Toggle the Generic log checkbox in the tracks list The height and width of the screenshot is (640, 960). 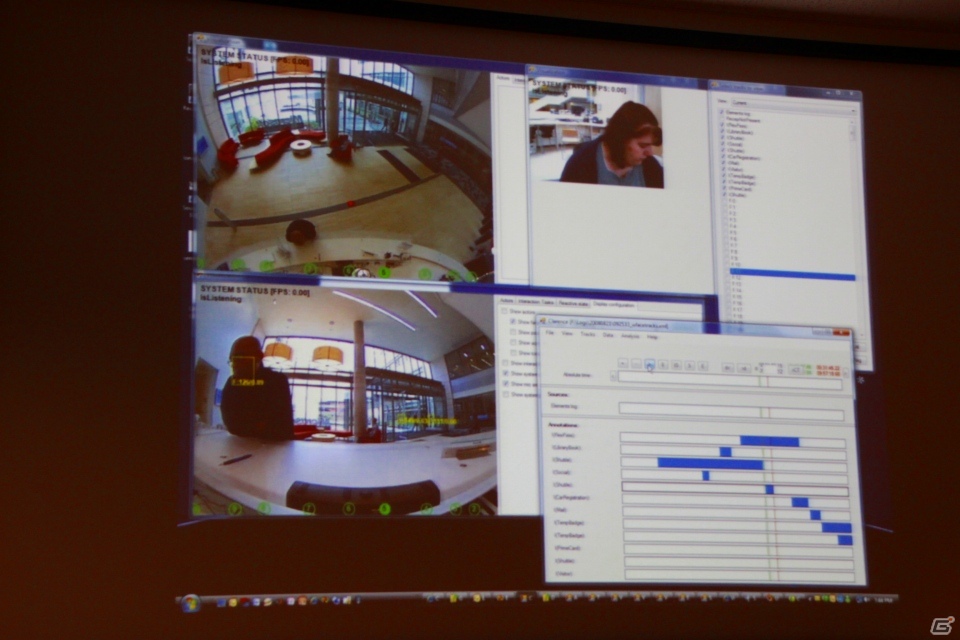point(722,113)
